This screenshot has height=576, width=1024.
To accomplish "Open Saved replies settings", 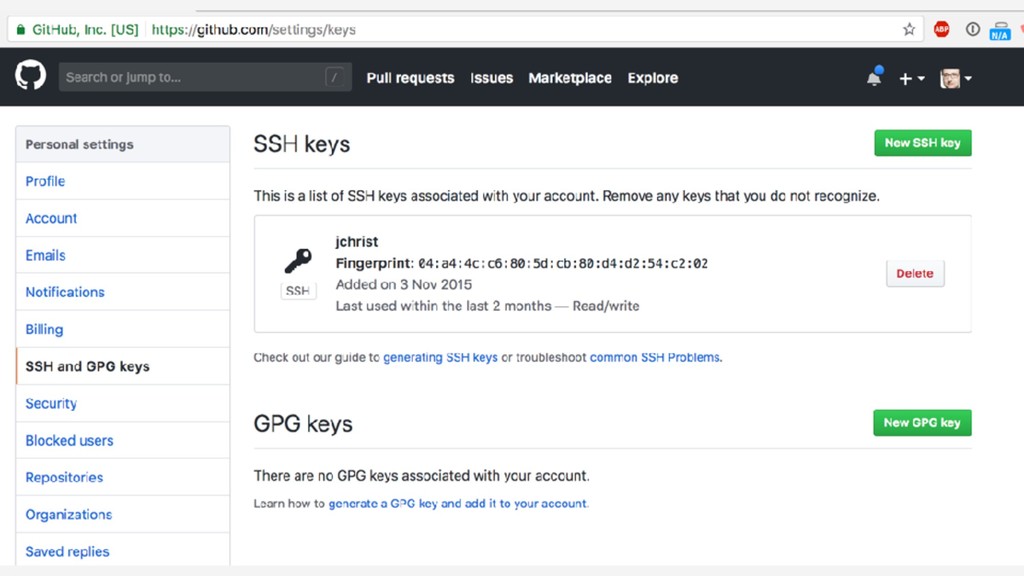I will [x=123, y=551].
